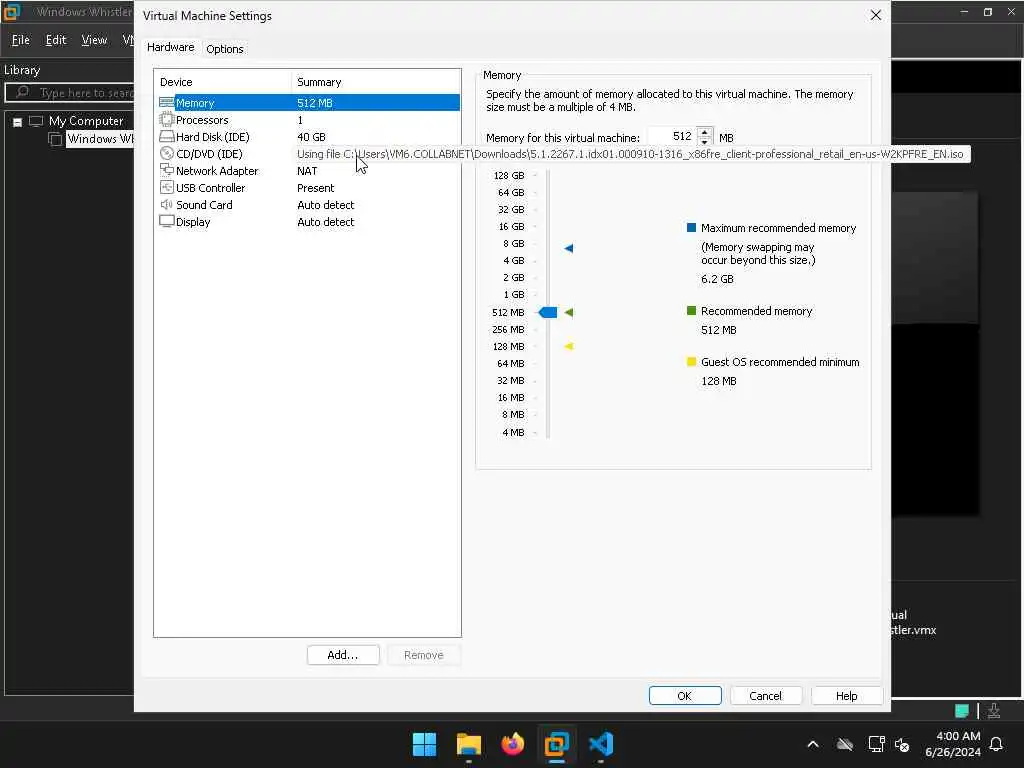Open the notification bell
This screenshot has height=768, width=1024.
pos(997,744)
